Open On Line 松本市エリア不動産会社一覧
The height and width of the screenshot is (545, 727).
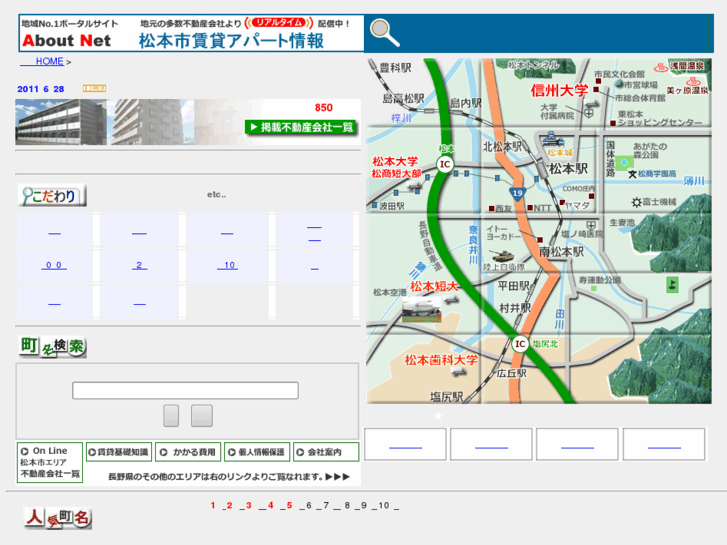click(x=50, y=462)
